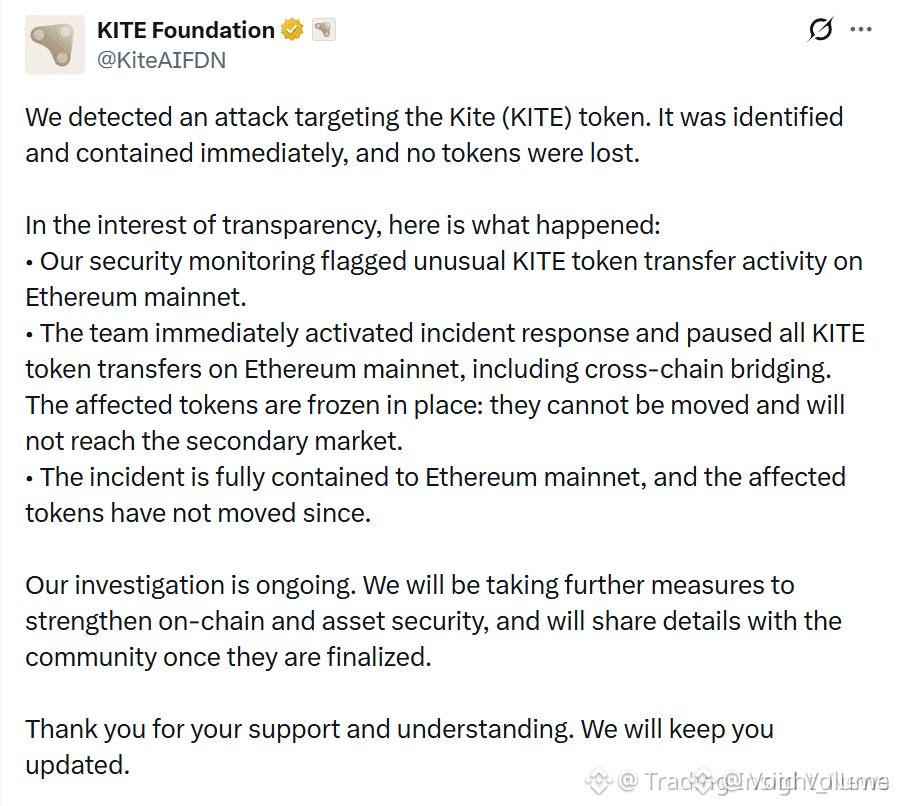Click the "Our investigation is ongoing" paragraph
Image resolution: width=897 pixels, height=806 pixels.
(x=434, y=621)
